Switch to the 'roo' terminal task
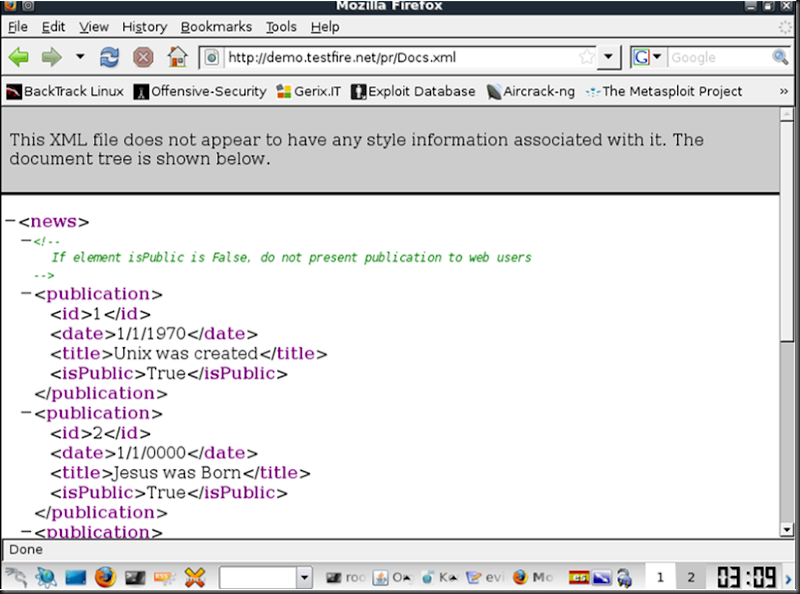This screenshot has height=594, width=800. [345, 577]
